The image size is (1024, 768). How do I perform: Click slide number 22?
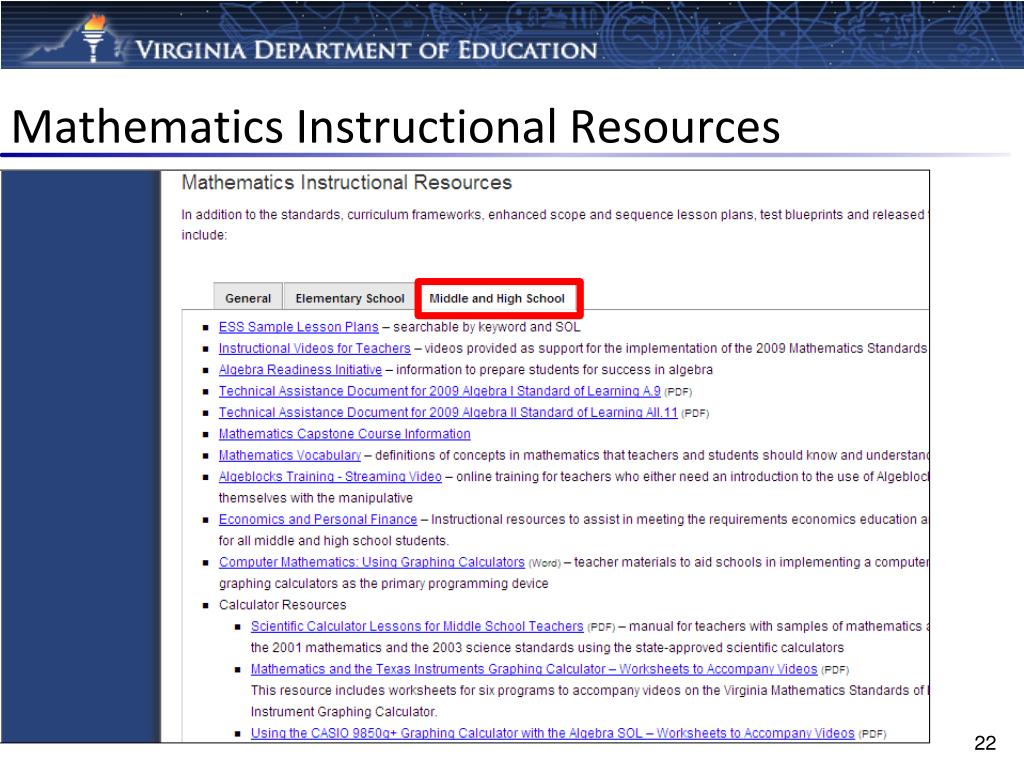coord(985,743)
